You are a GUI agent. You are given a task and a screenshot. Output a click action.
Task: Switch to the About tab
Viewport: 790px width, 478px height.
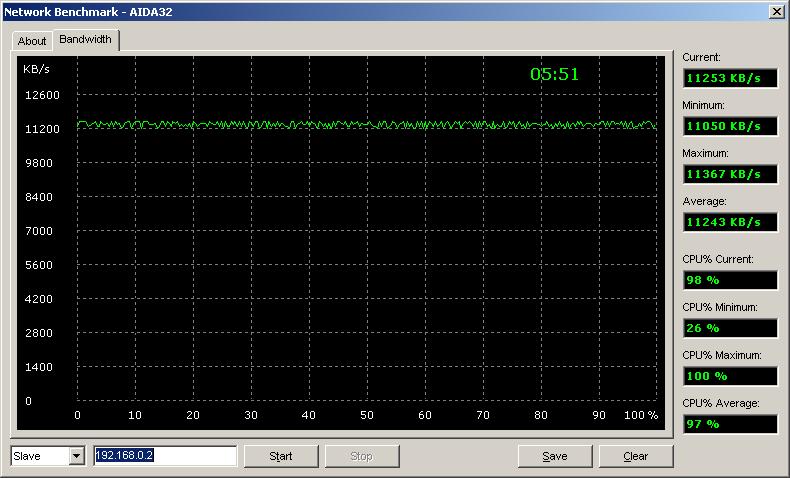pos(32,41)
